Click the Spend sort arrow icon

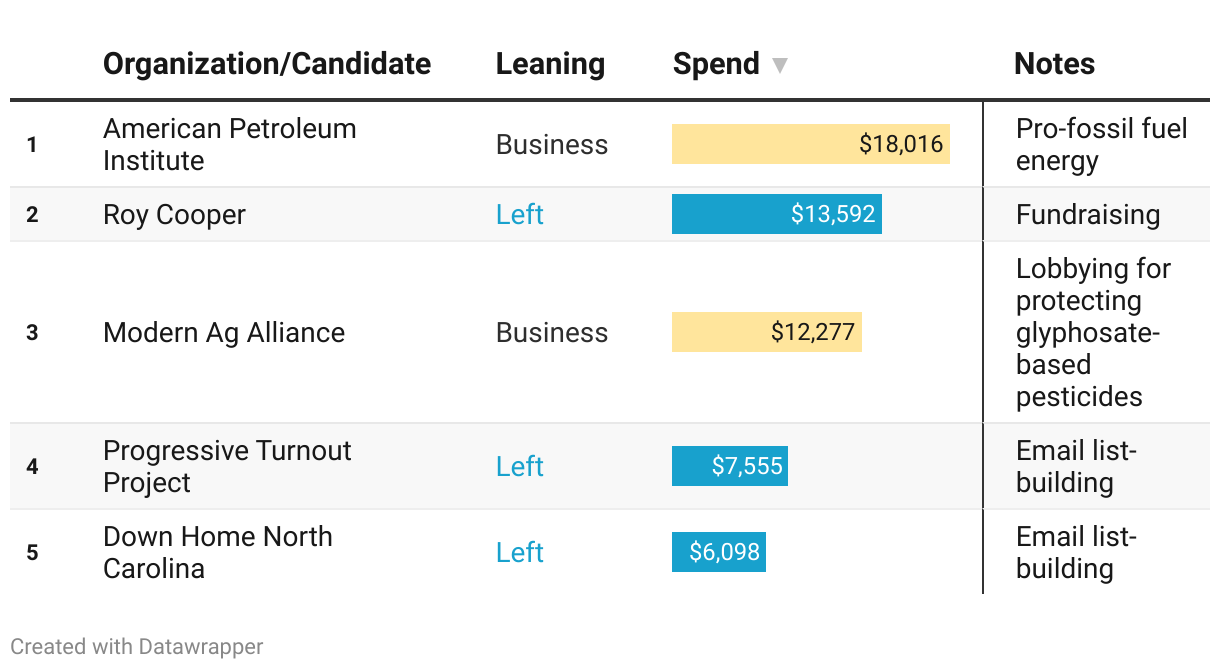(x=780, y=66)
